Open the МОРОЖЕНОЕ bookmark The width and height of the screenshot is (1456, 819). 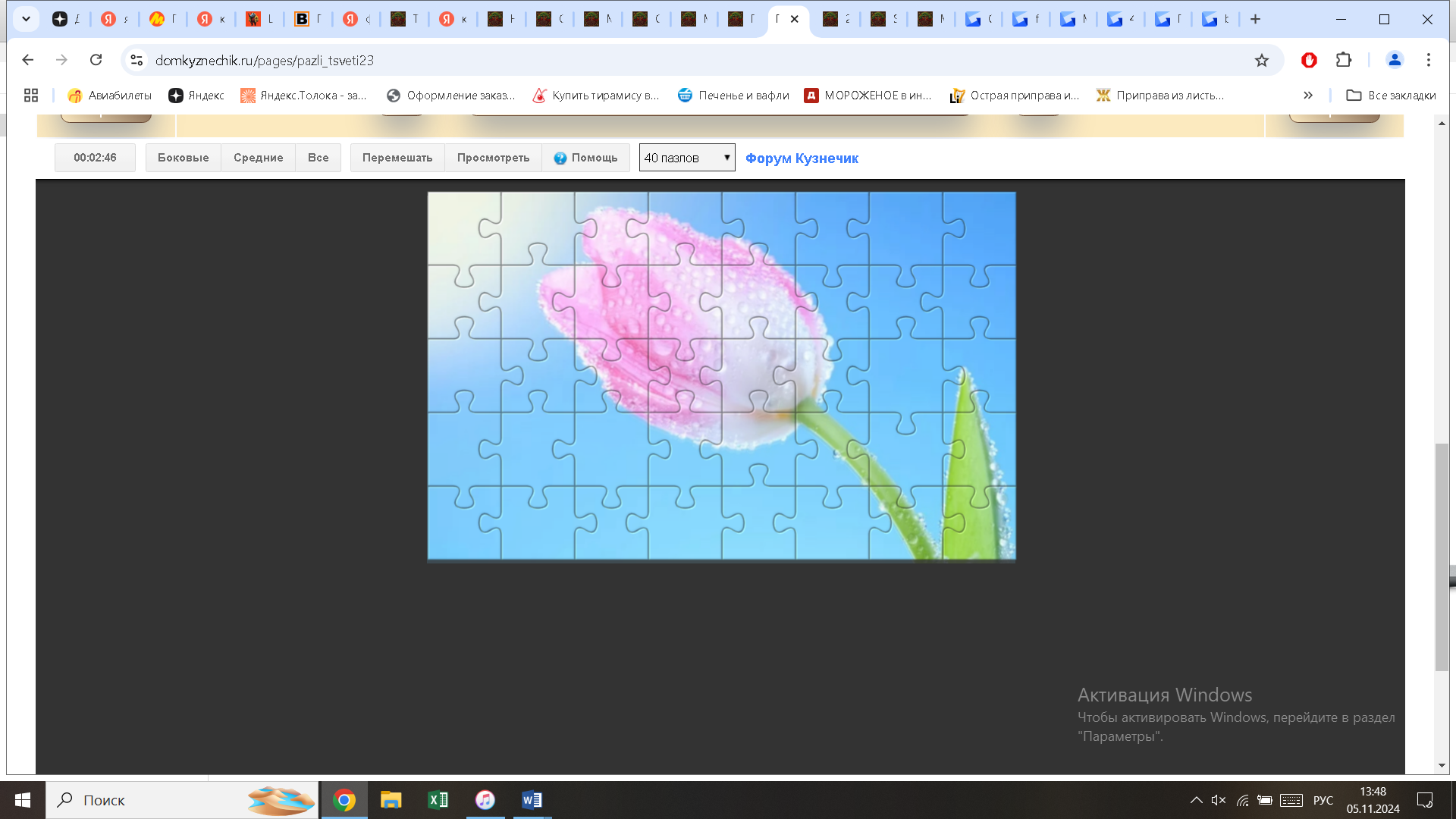(868, 95)
